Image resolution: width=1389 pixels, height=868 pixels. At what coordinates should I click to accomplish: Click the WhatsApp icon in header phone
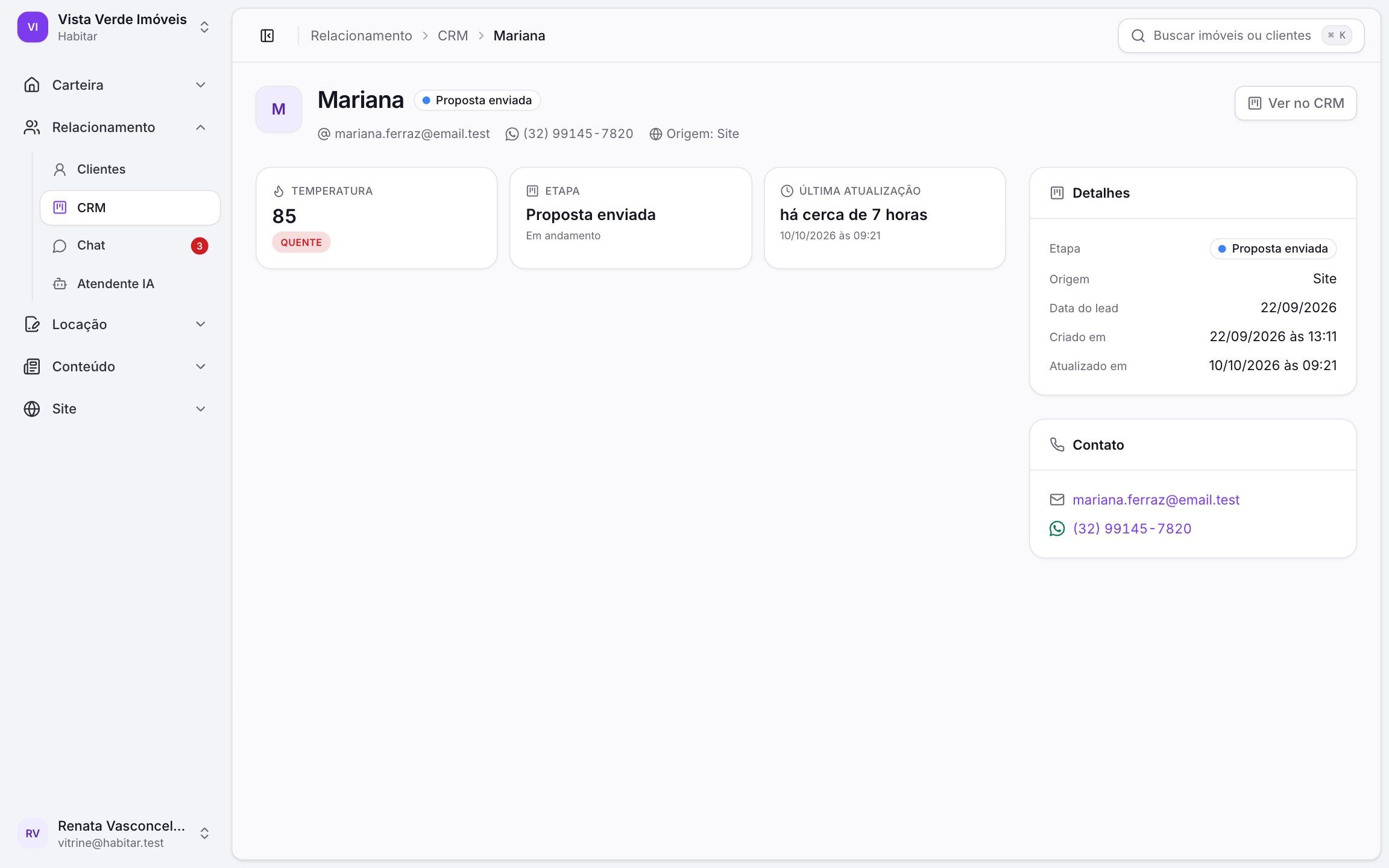tap(512, 134)
